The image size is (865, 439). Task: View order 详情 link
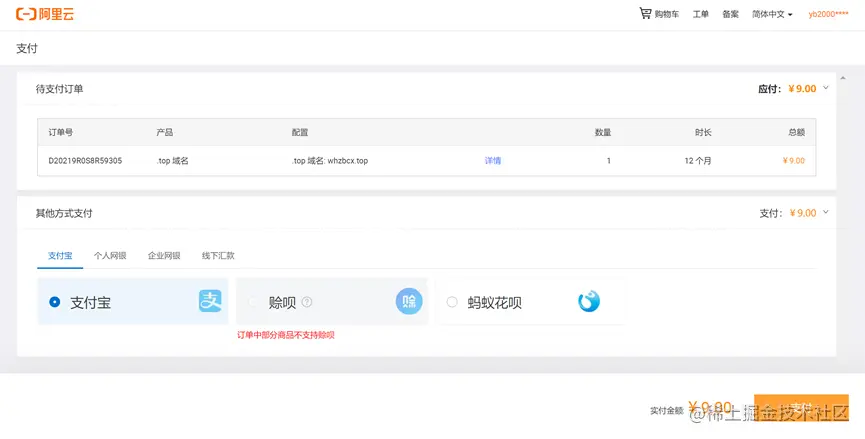coord(493,161)
